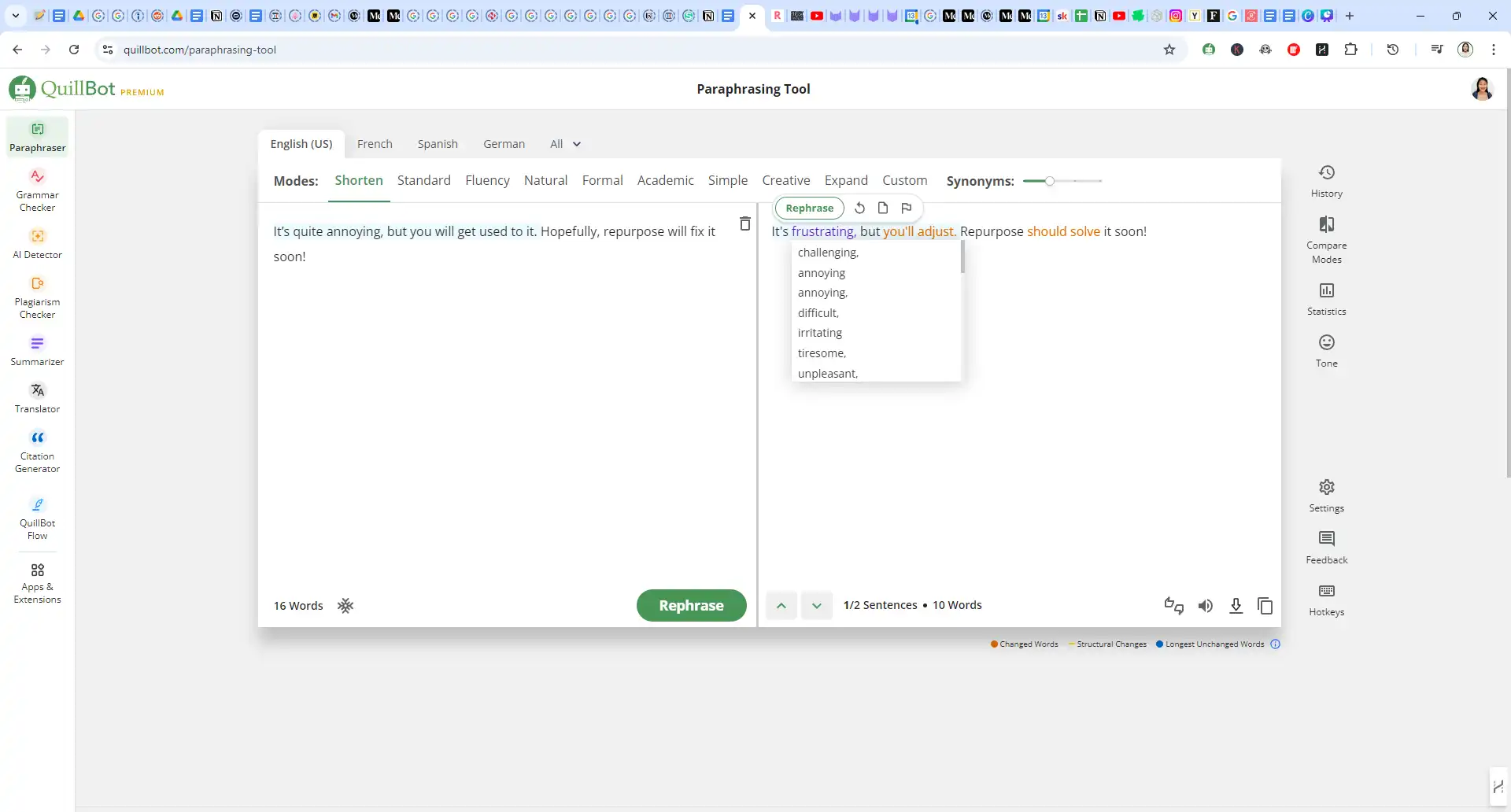The height and width of the screenshot is (812, 1511).
Task: Delete the input text with trash icon
Action: pyautogui.click(x=744, y=223)
